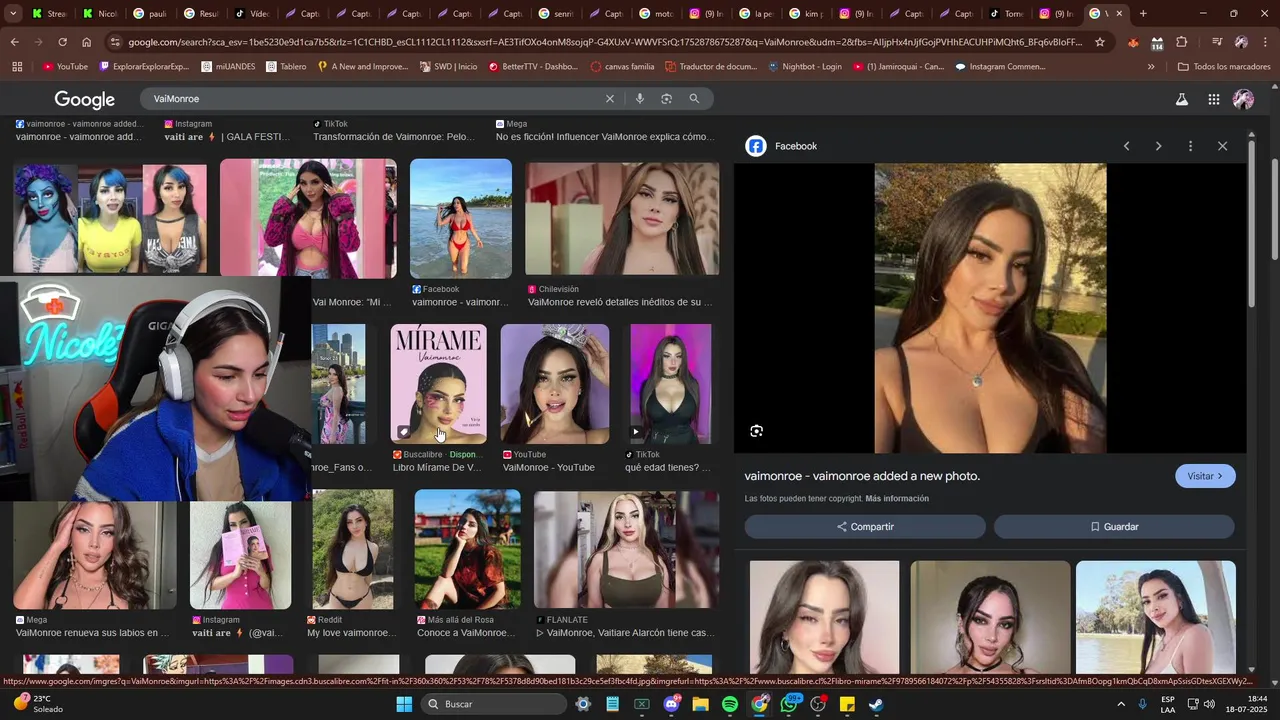Image resolution: width=1280 pixels, height=720 pixels.
Task: Change the ESP LAA keyboard language indicator
Action: click(1167, 704)
